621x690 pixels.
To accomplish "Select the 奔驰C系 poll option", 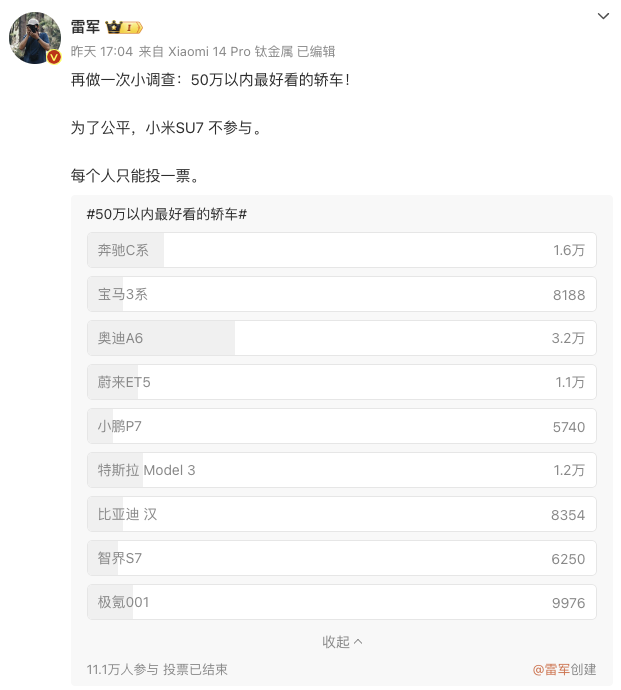I will [x=342, y=250].
